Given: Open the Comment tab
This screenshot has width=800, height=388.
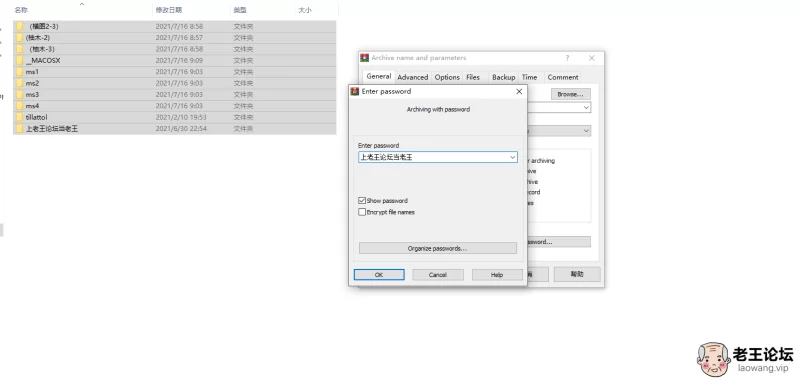Looking at the screenshot, I should coord(563,77).
